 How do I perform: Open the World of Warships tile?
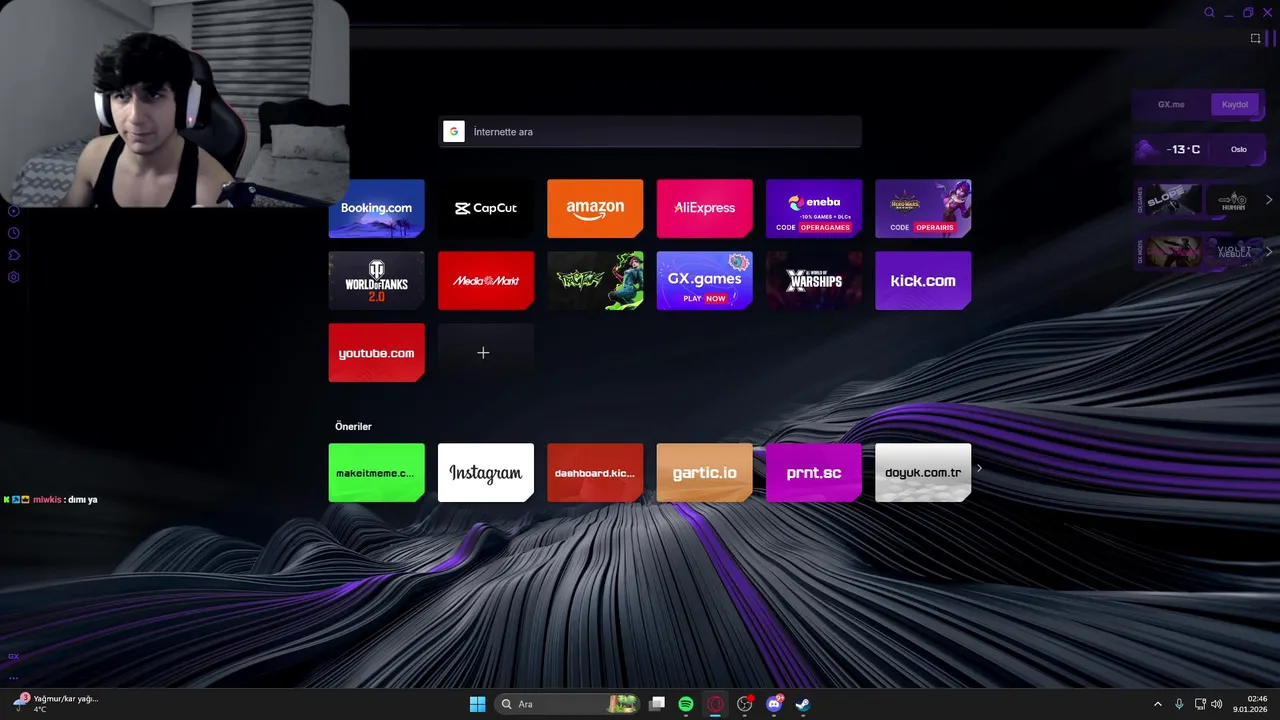pyautogui.click(x=814, y=280)
